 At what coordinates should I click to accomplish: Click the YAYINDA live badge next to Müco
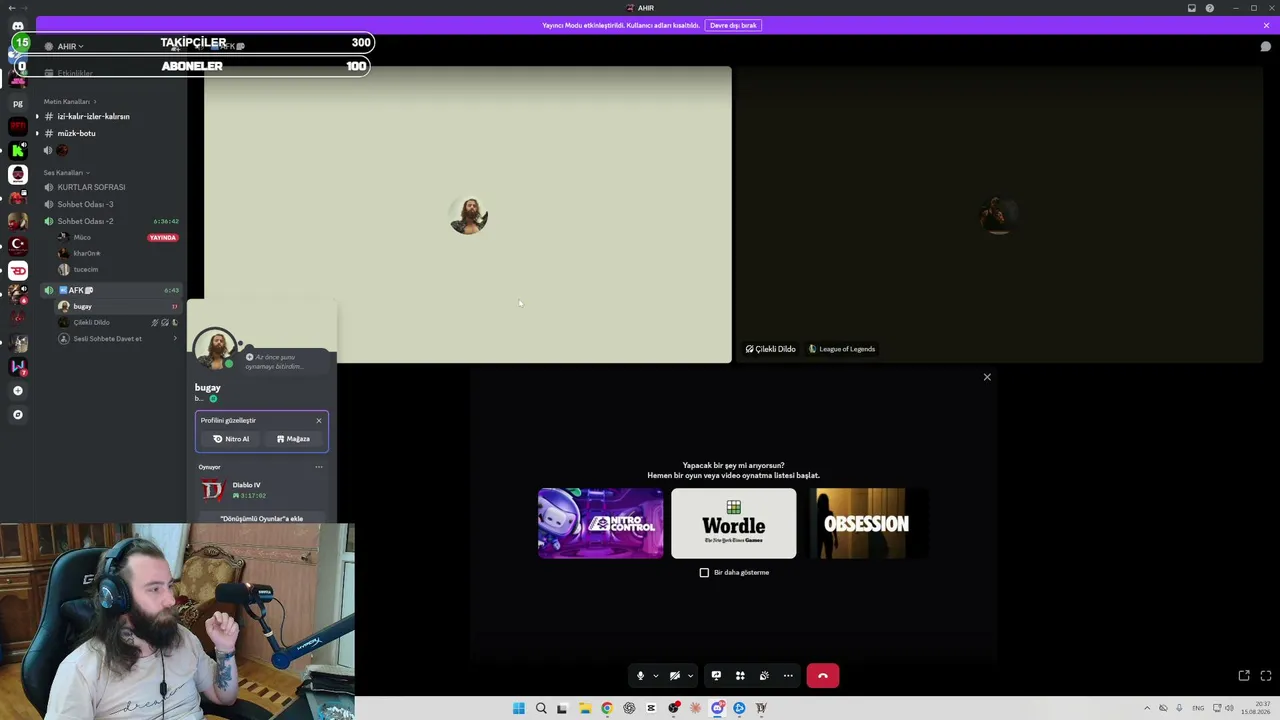[163, 238]
